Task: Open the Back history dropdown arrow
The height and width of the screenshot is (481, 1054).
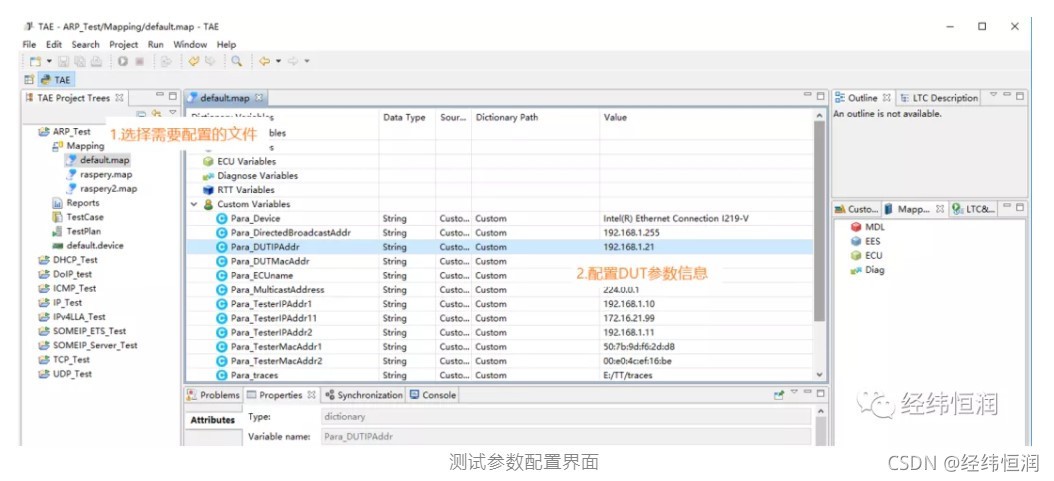Action: point(278,61)
